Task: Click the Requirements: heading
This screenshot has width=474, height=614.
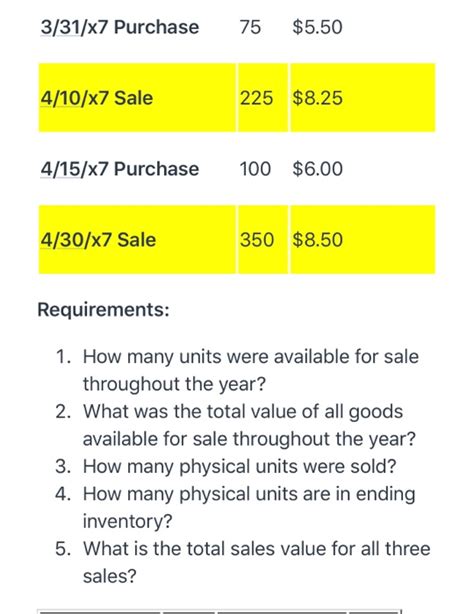Action: coord(103,309)
